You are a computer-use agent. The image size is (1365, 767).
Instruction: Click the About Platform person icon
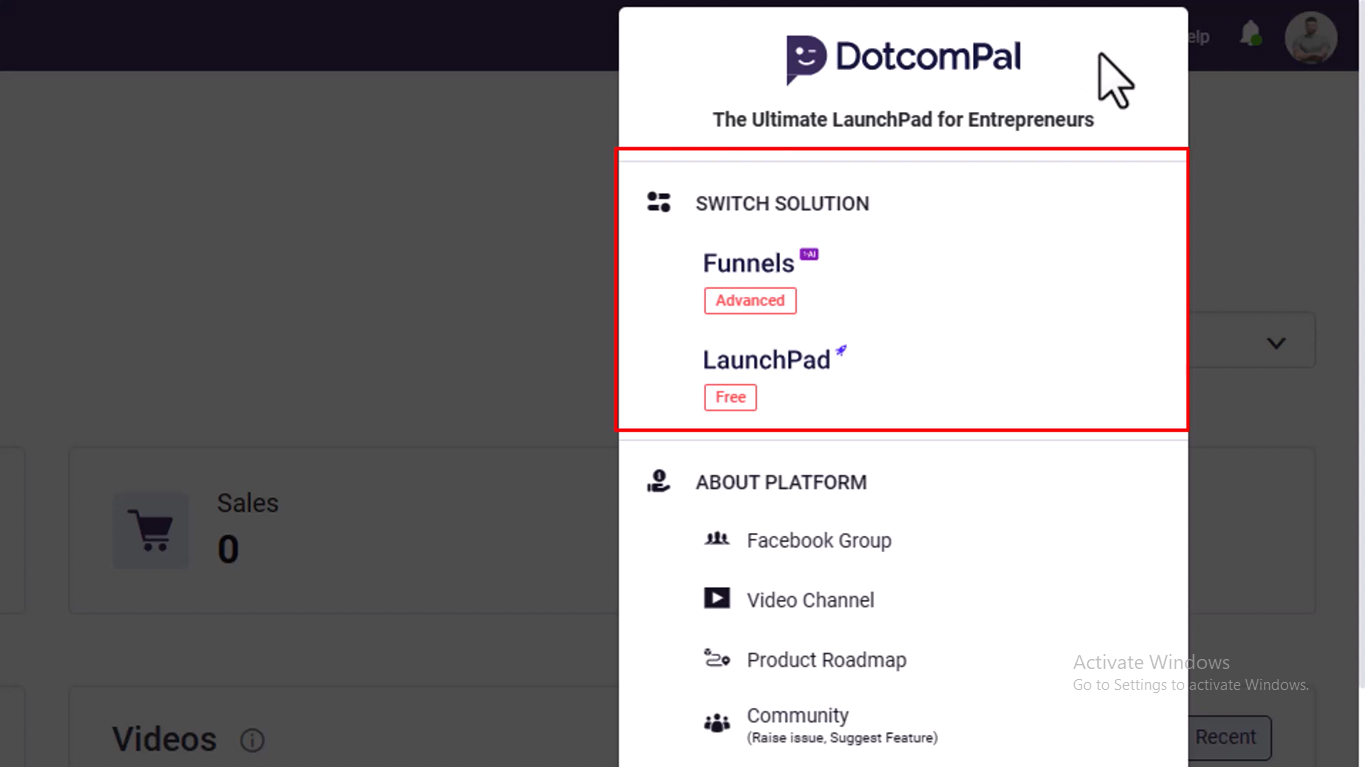[658, 481]
